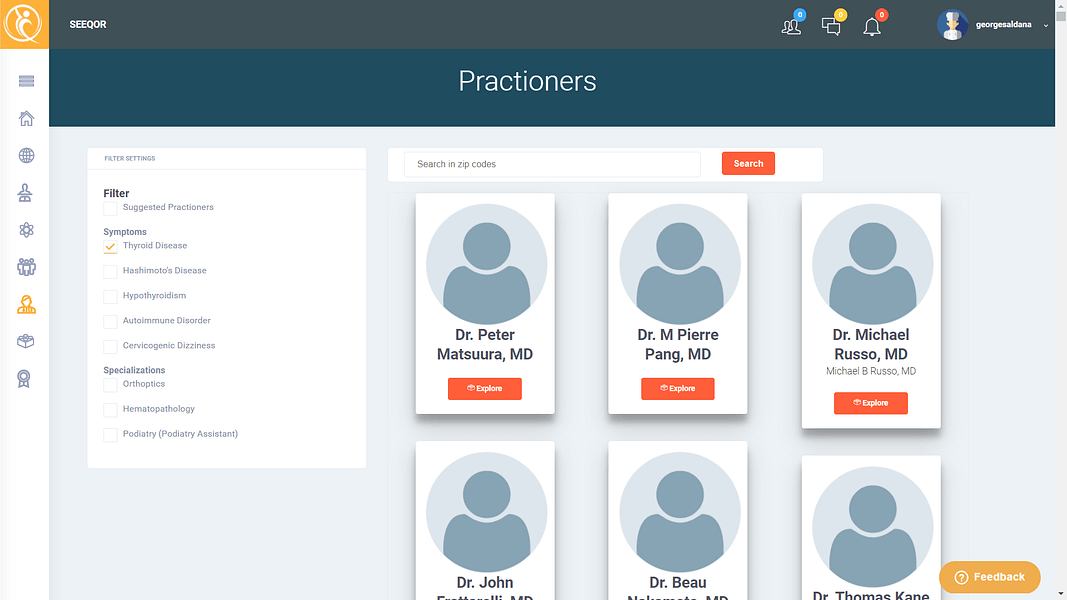Open the notifications bell icon
Viewport: 1067px width, 600px height.
(x=872, y=27)
